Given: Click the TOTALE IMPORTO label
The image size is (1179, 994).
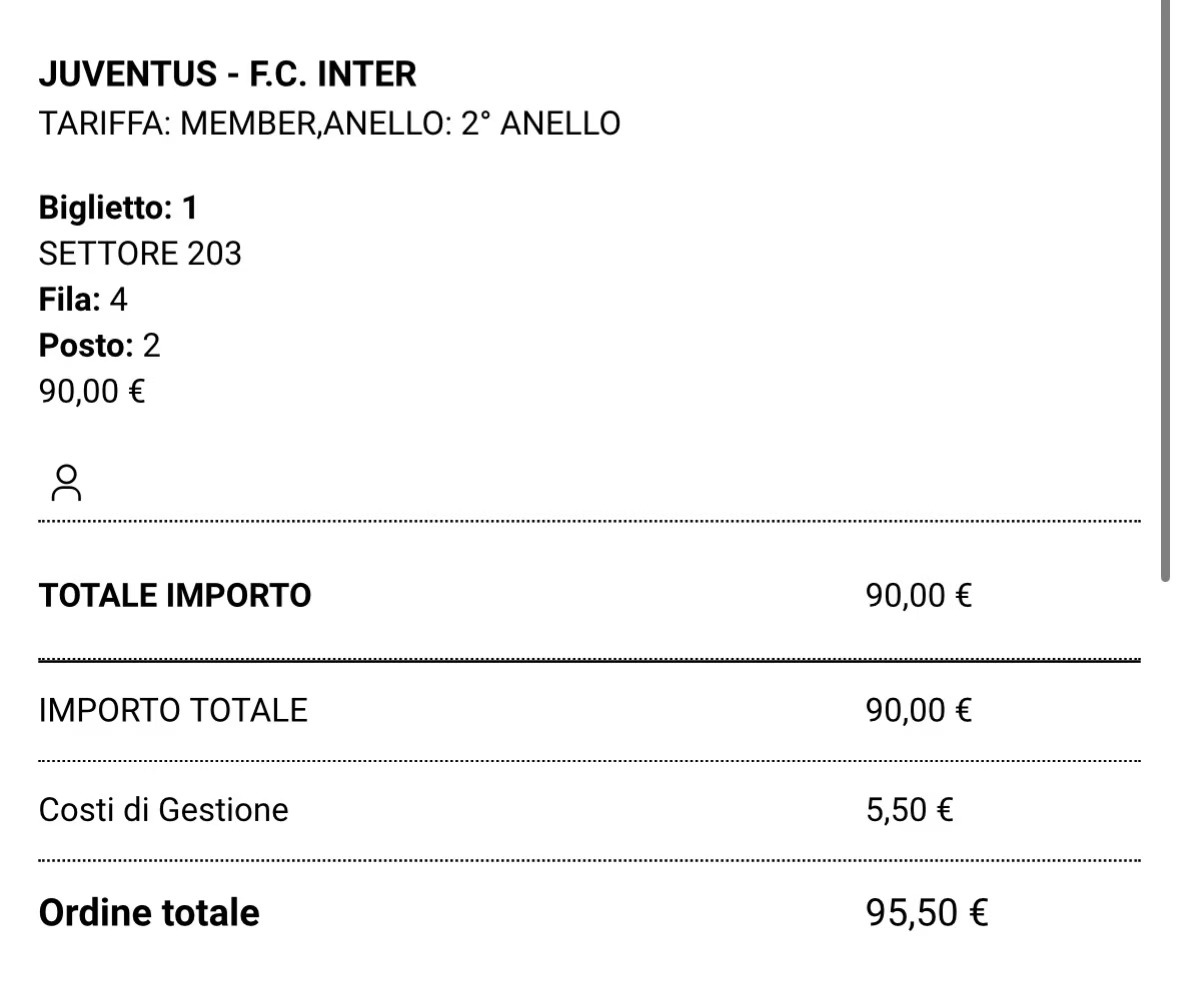Looking at the screenshot, I should pyautogui.click(x=175, y=595).
